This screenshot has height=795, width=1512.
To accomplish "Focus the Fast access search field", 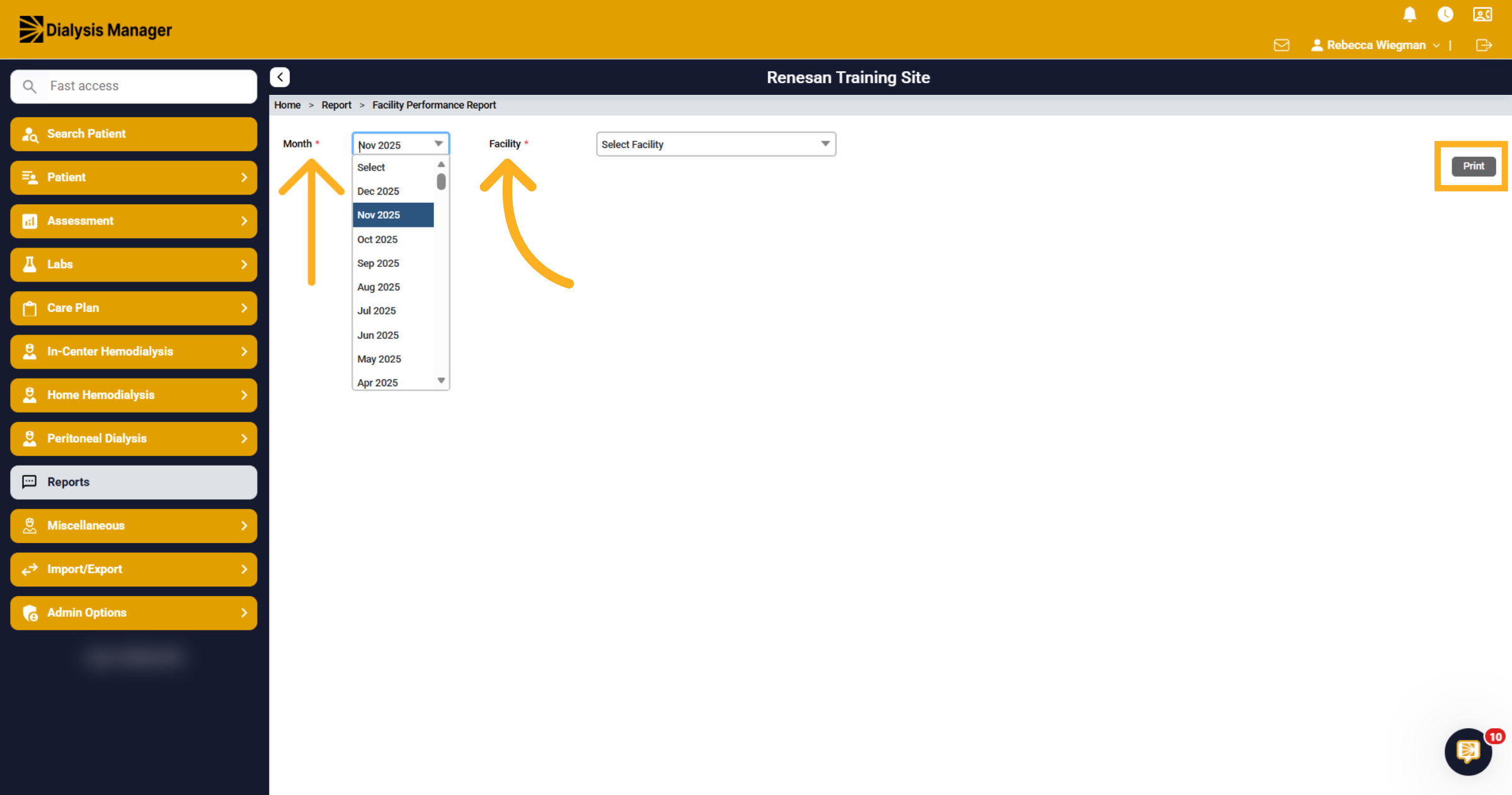I will click(134, 86).
